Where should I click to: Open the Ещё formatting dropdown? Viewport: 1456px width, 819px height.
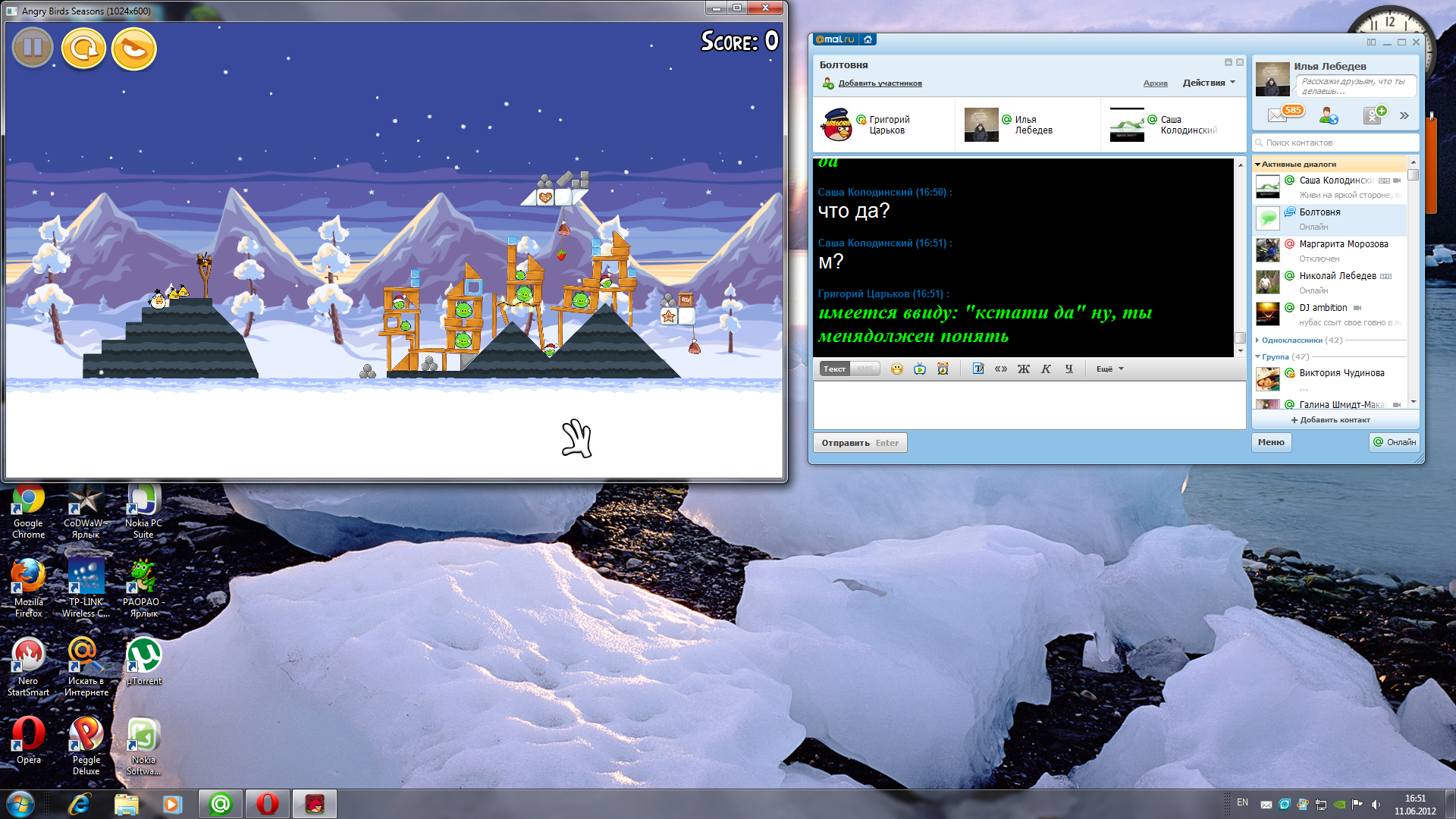pyautogui.click(x=1109, y=369)
